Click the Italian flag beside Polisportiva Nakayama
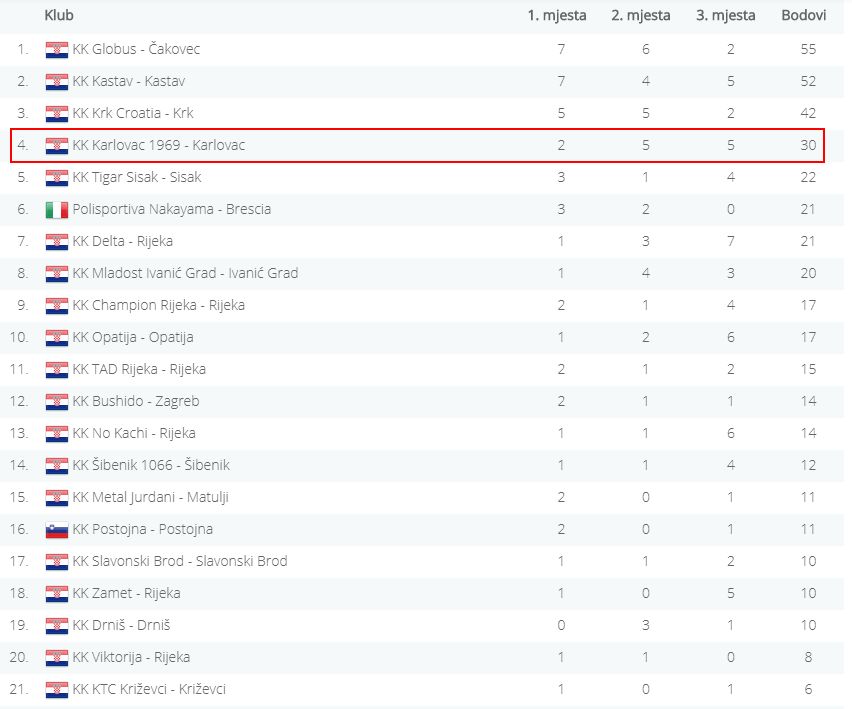This screenshot has height=709, width=852. (x=56, y=209)
